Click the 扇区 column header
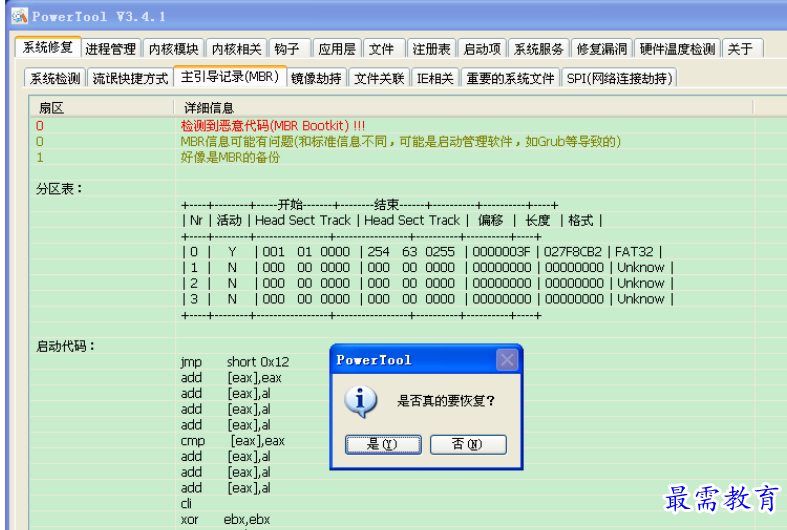Image resolution: width=787 pixels, height=530 pixels. pyautogui.click(x=102, y=107)
